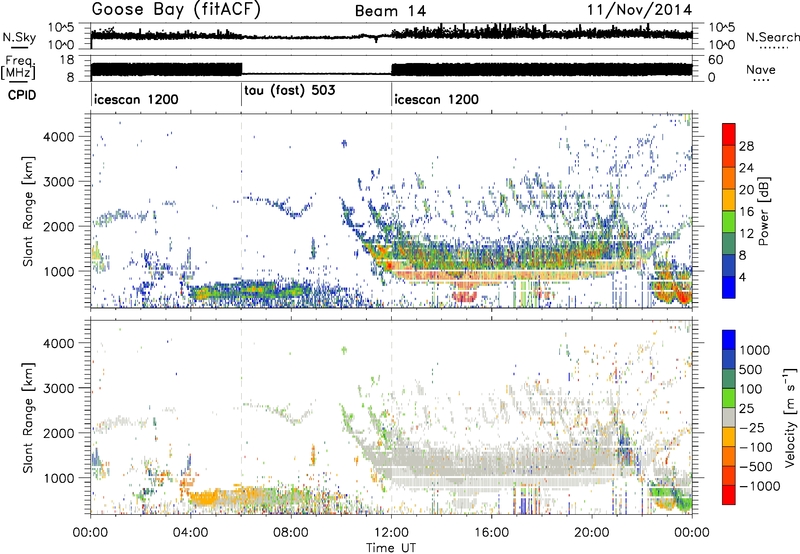Click the '1000' range tick on velocity panel axis
The width and height of the screenshot is (800, 554).
(x=59, y=478)
